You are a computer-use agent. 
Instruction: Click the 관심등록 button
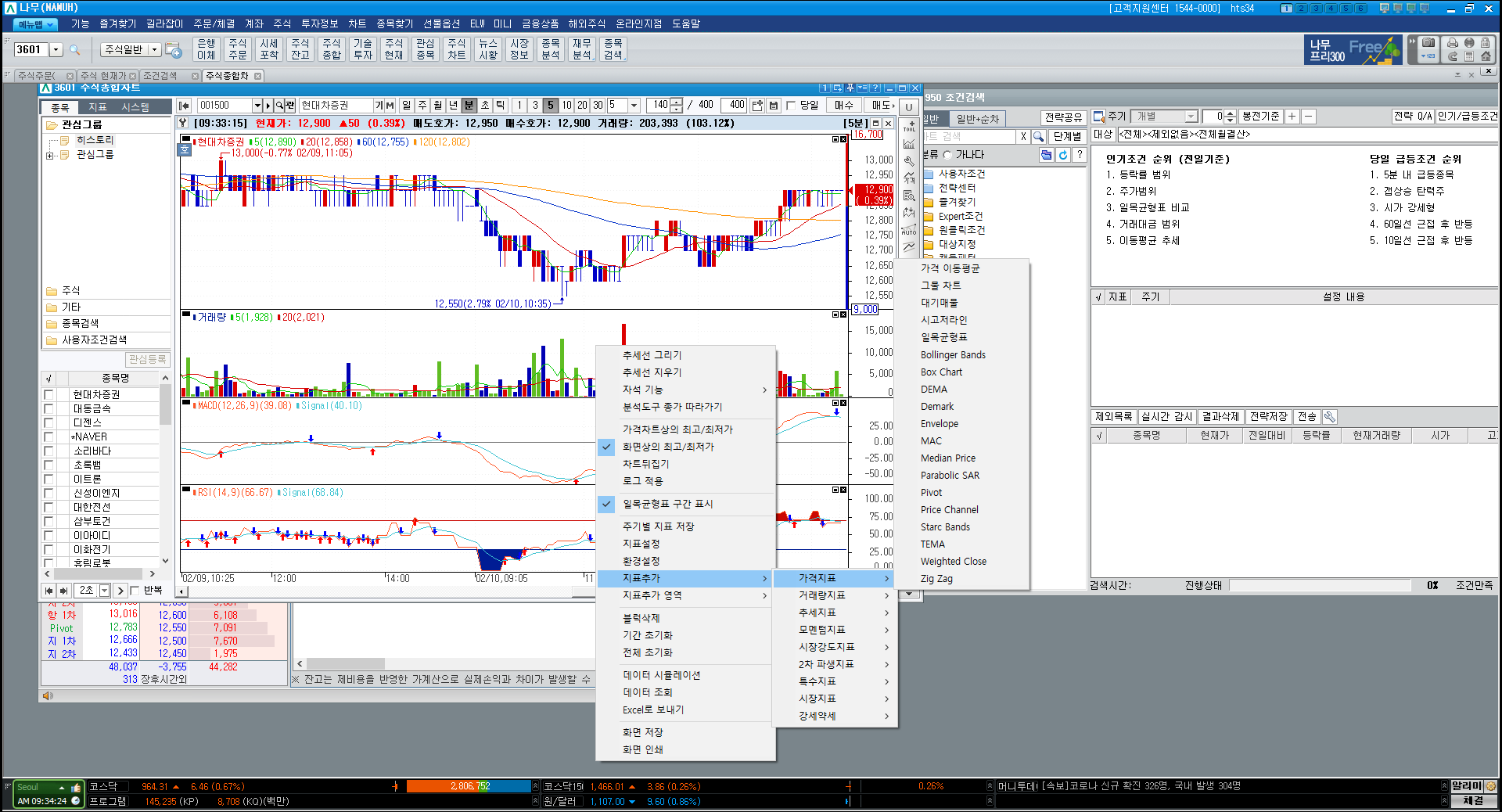tap(147, 359)
